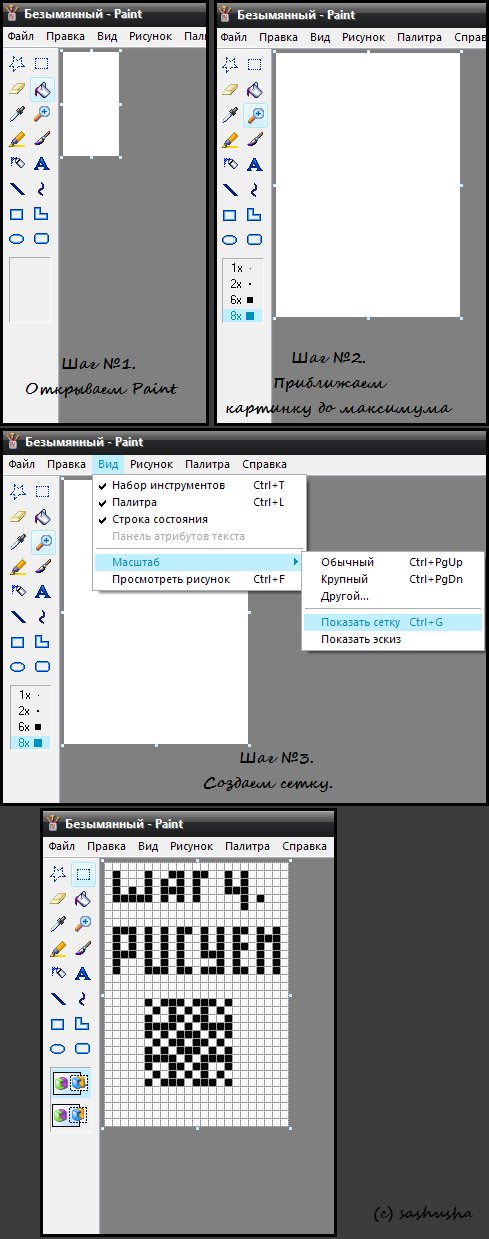The height and width of the screenshot is (1239, 489).
Task: Open 'Рисунок' menu in Step 4 window
Action: [x=191, y=846]
